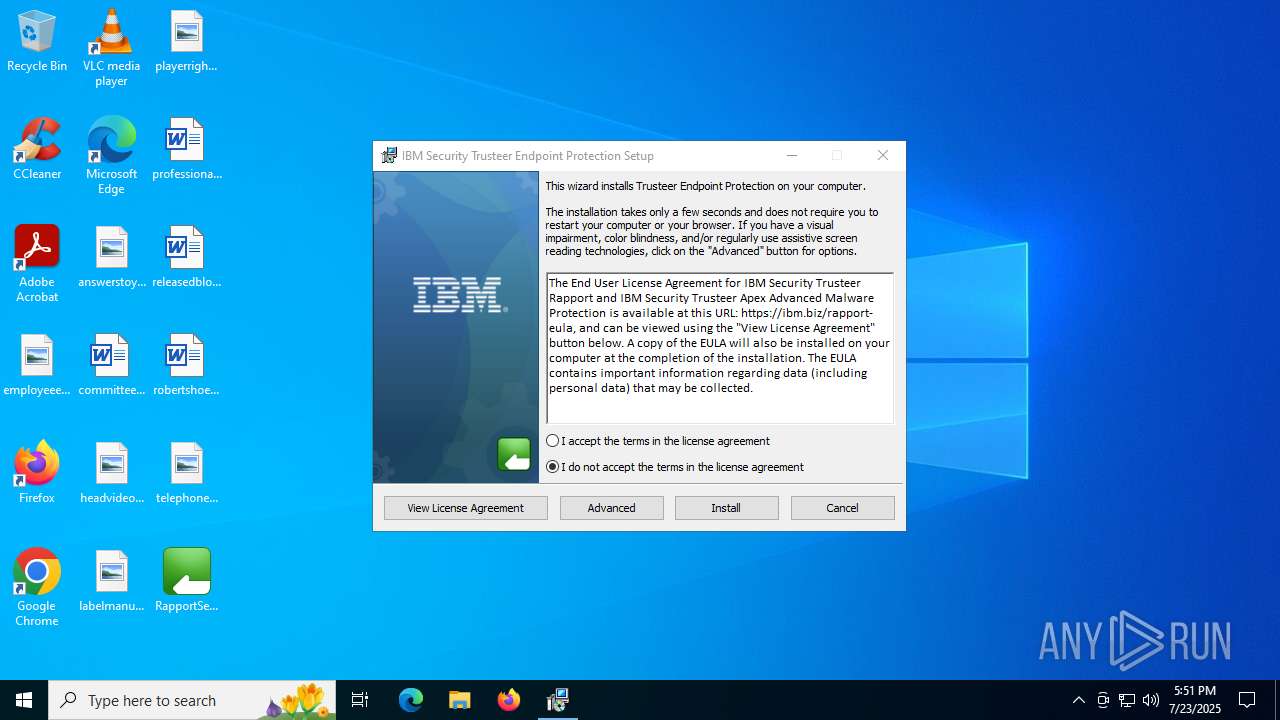Open Task View on the taskbar

click(x=360, y=700)
